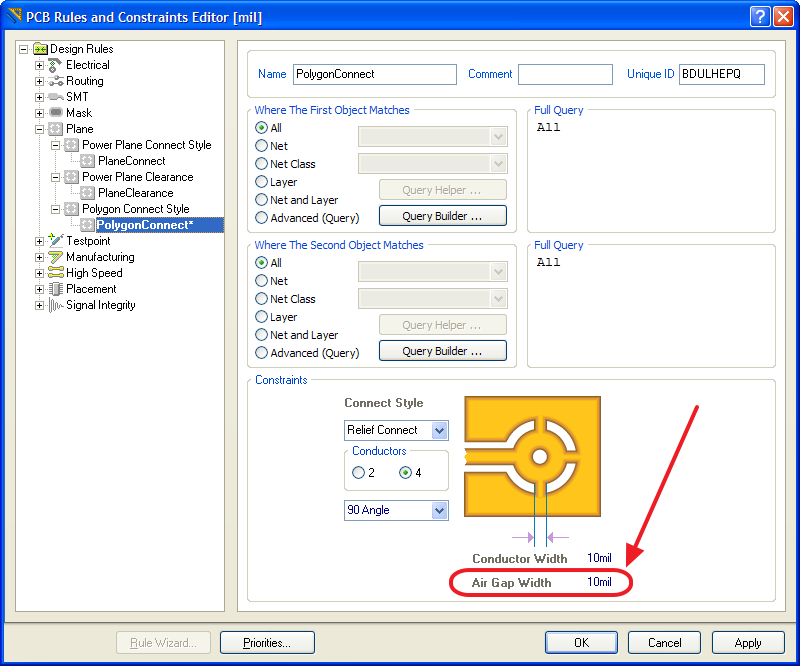Edit the Conductor Width 10mil value
This screenshot has height=666, width=800.
(x=599, y=558)
